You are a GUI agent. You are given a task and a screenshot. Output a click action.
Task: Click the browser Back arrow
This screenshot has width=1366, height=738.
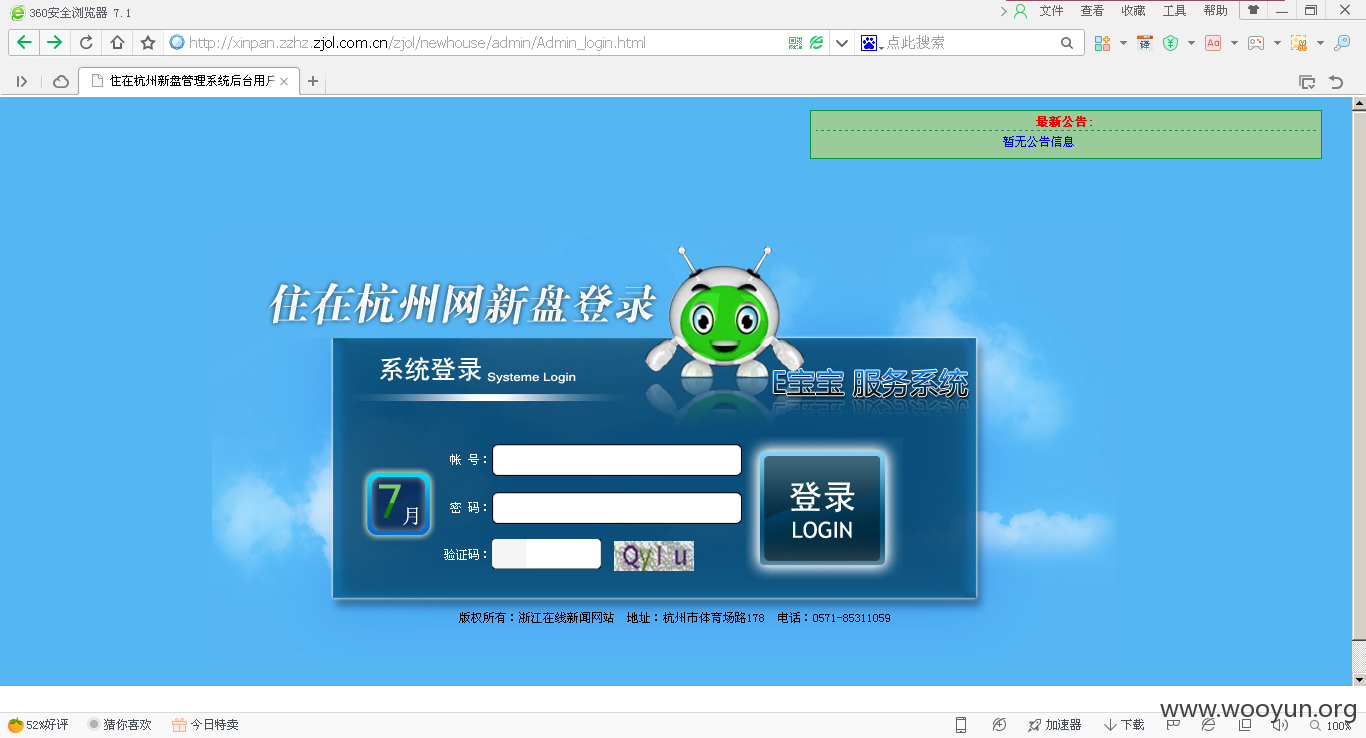[x=25, y=43]
